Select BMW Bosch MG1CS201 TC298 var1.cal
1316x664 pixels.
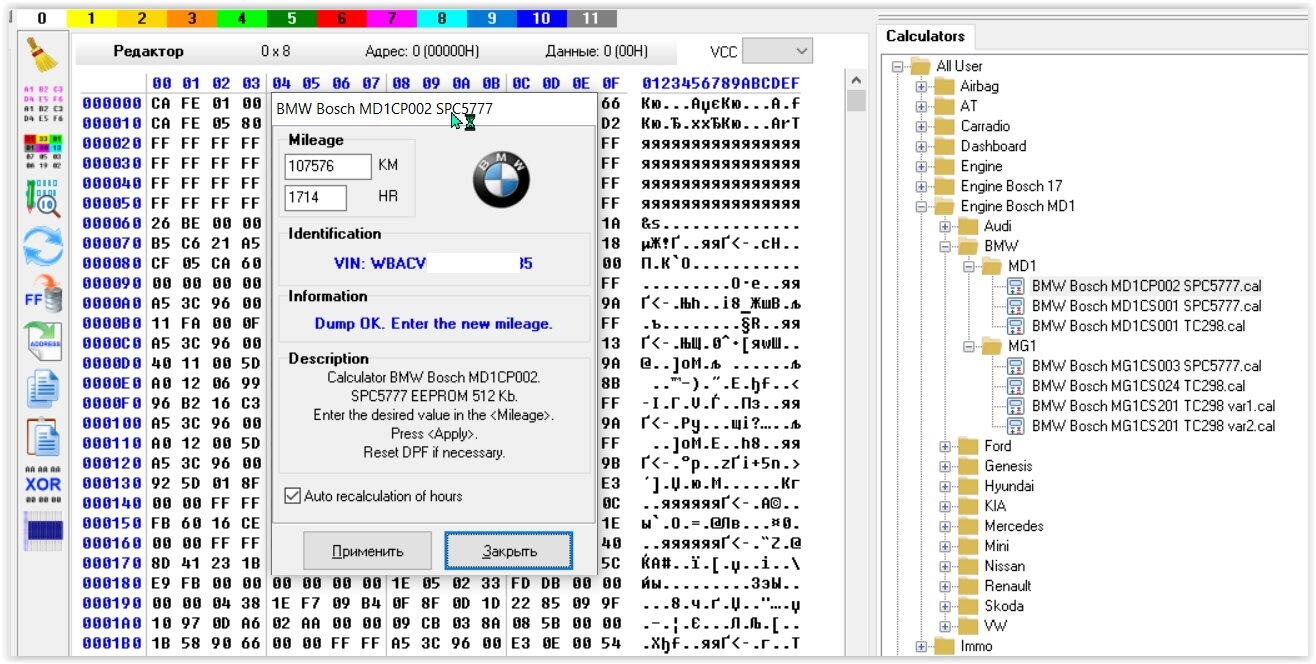(x=1153, y=406)
